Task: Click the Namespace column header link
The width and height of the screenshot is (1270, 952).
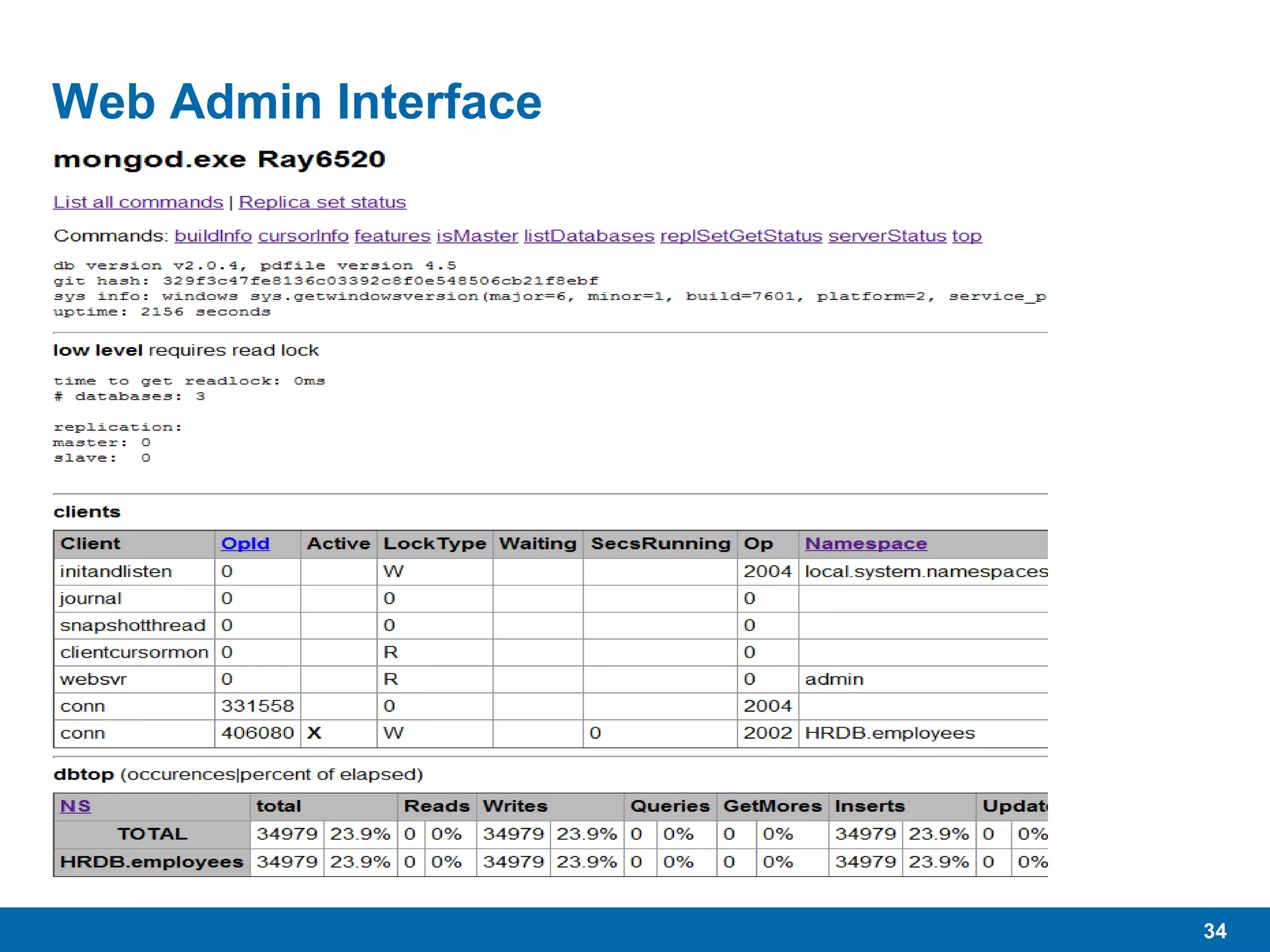Action: point(866,544)
